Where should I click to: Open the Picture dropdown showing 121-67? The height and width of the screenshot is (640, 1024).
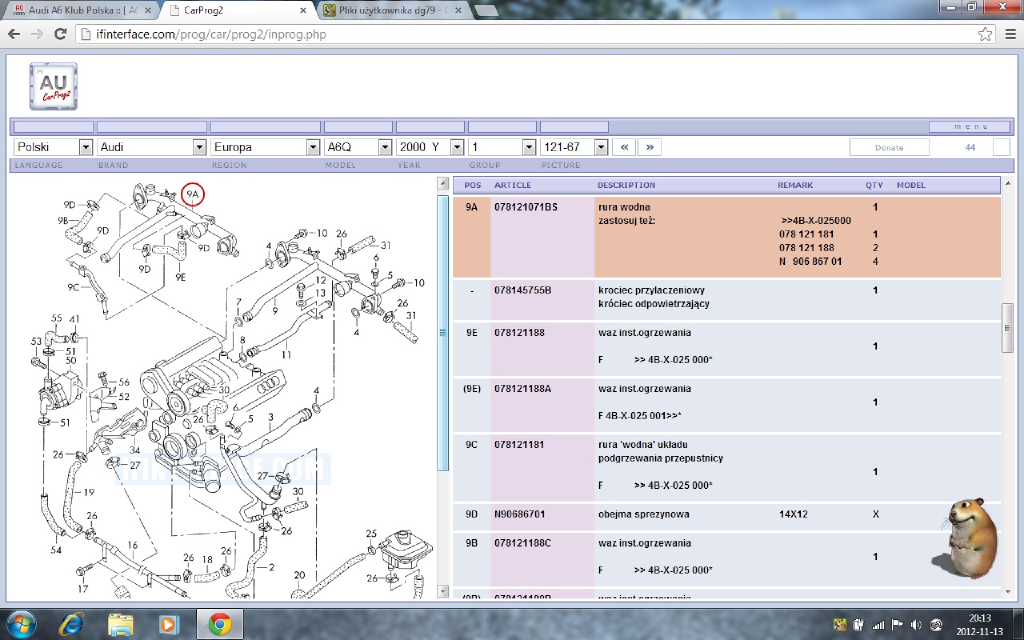[574, 147]
